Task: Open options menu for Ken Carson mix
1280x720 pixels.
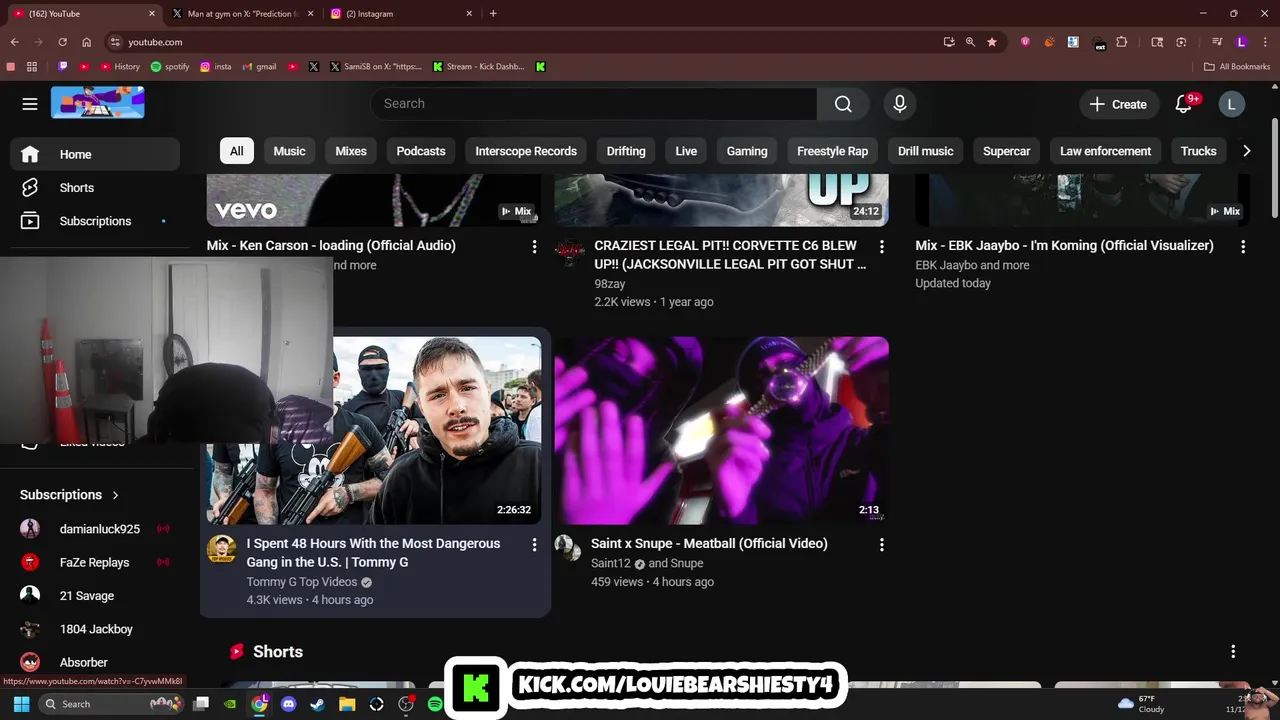Action: coord(534,246)
